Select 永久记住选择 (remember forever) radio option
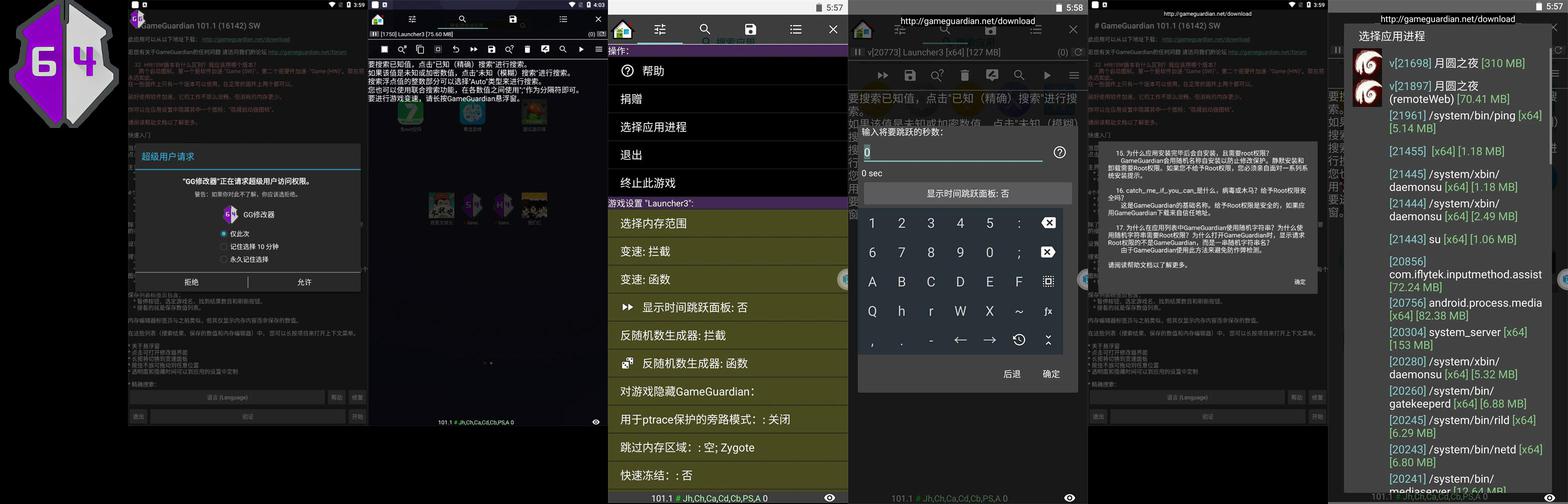Image resolution: width=1568 pixels, height=504 pixels. [x=244, y=259]
